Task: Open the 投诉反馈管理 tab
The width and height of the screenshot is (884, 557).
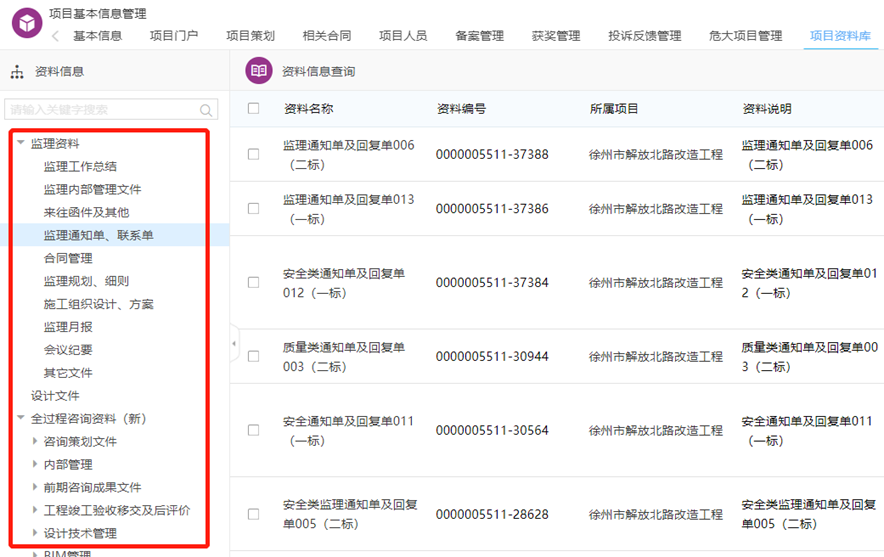Action: pos(644,36)
